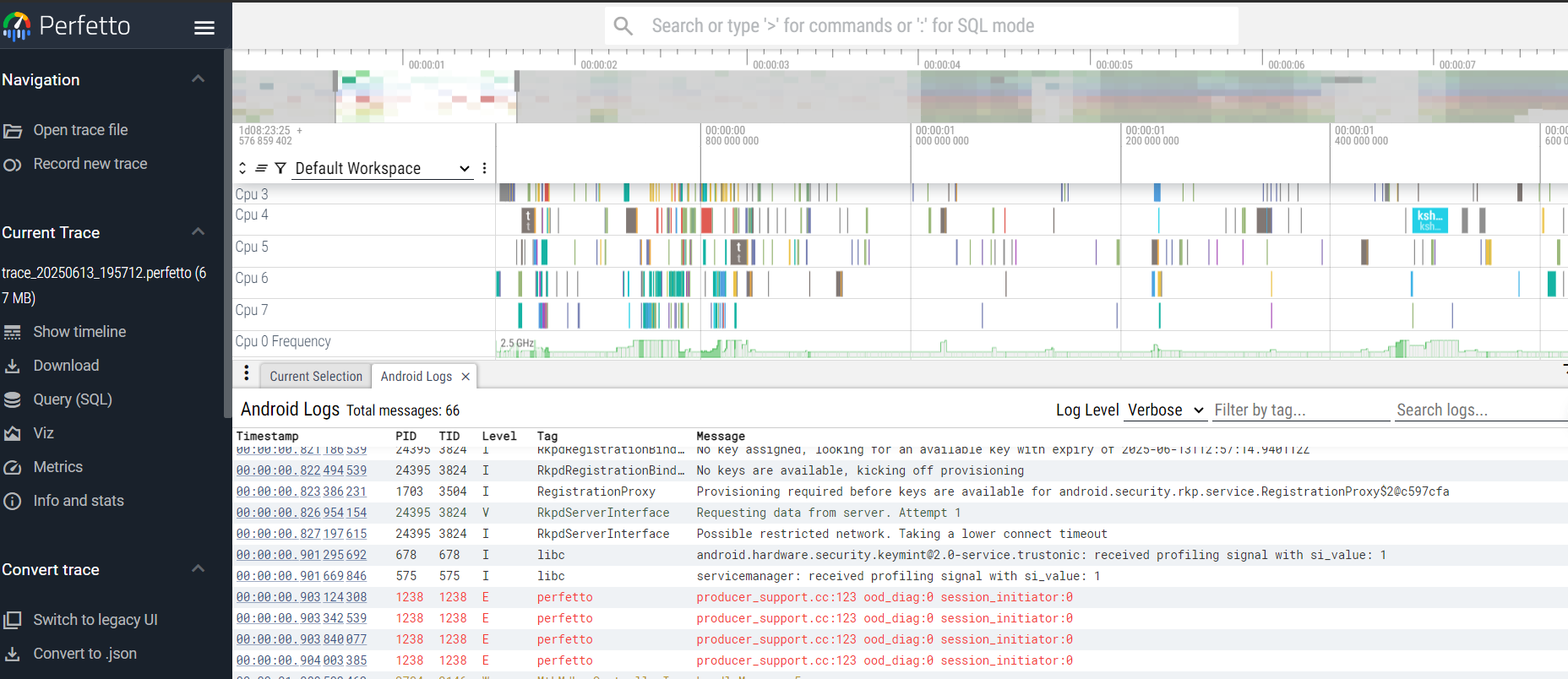Click the Viz chart icon

(x=13, y=434)
